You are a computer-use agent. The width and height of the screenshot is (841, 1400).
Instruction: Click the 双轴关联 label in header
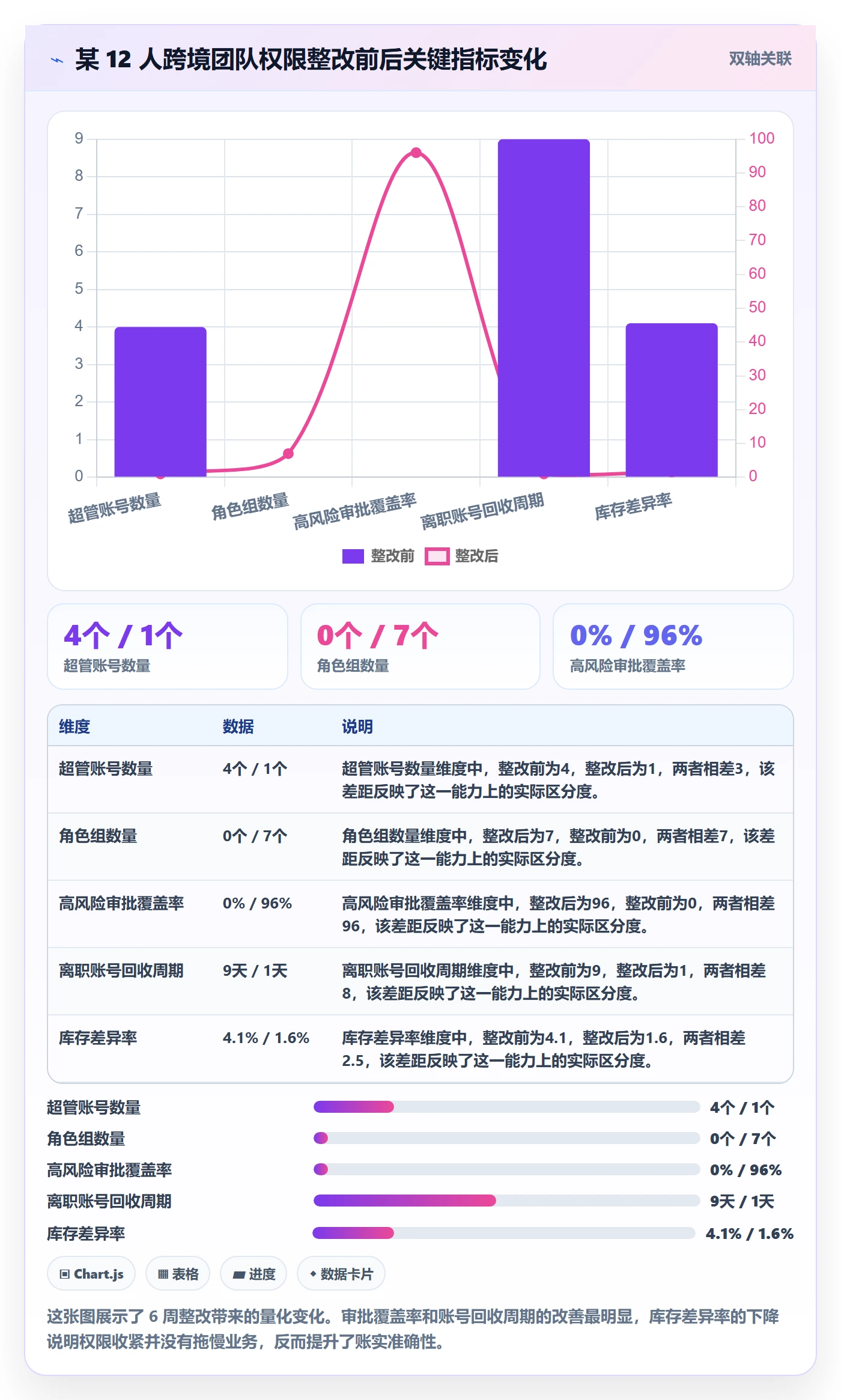(x=760, y=59)
